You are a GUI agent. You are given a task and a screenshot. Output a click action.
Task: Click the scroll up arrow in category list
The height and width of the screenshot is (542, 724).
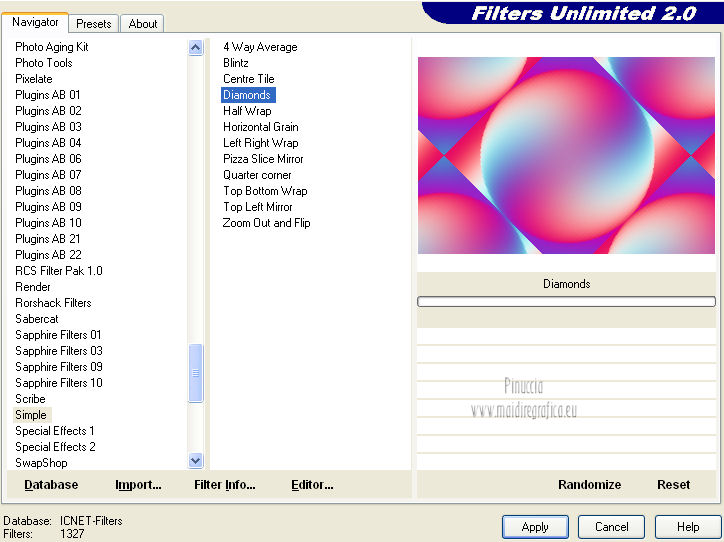click(x=195, y=48)
